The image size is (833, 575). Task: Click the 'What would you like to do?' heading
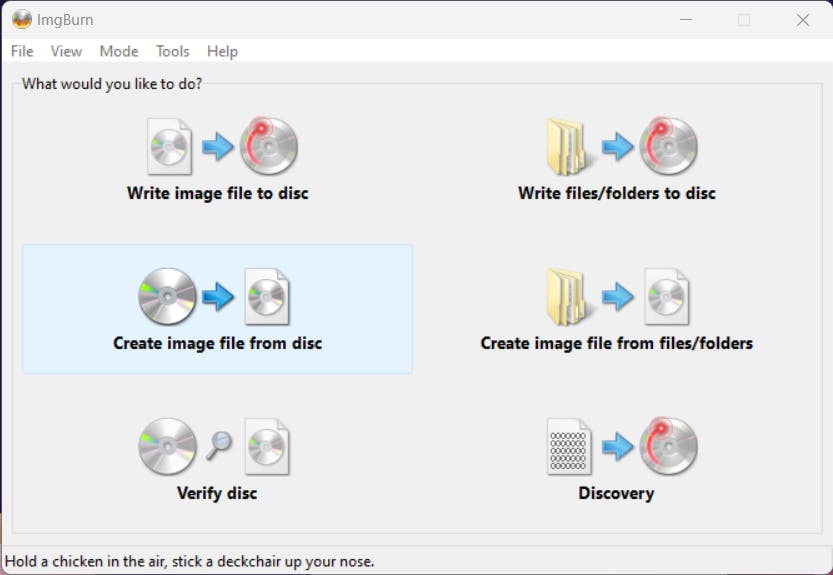coord(112,83)
